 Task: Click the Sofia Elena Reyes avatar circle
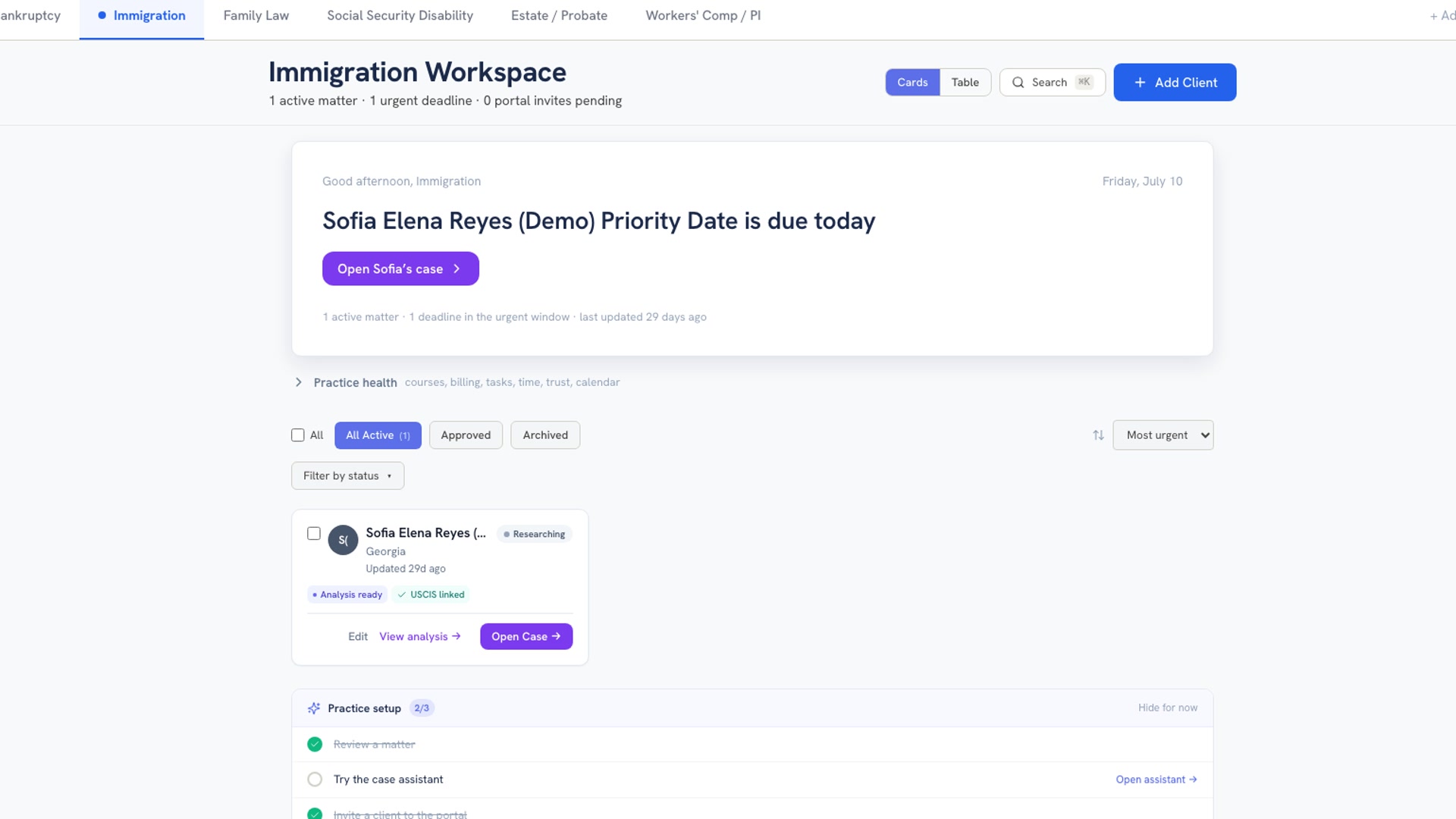[343, 540]
